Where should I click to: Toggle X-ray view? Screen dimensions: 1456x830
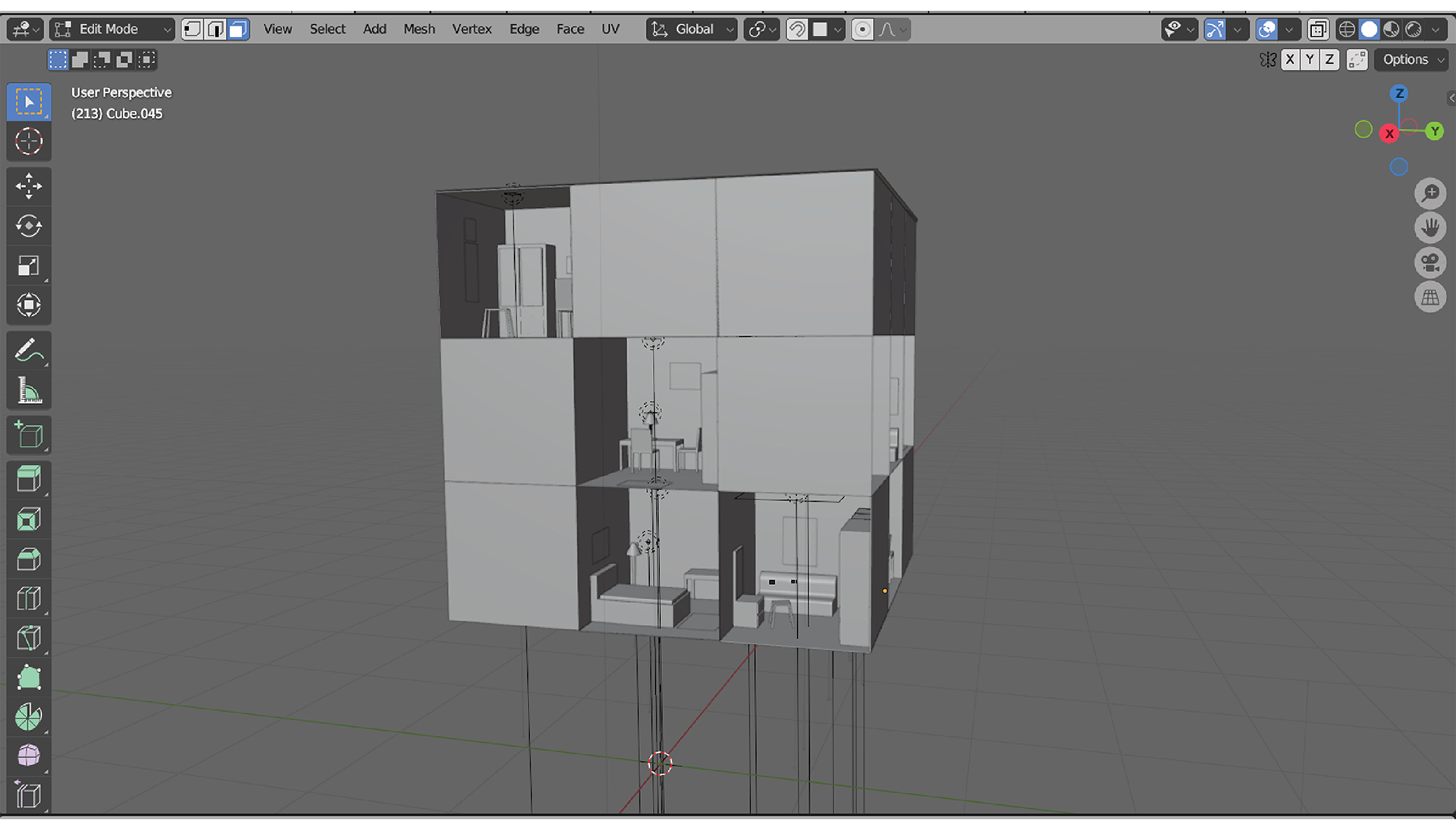pyautogui.click(x=1318, y=30)
